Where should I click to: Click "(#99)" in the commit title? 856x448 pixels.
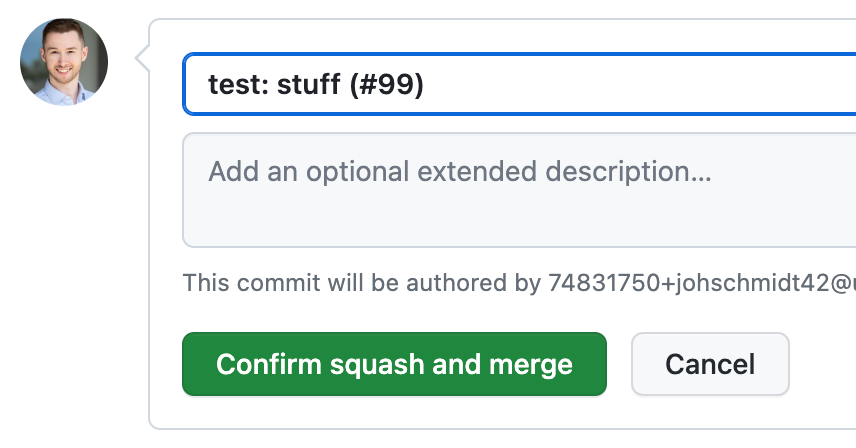tap(387, 85)
